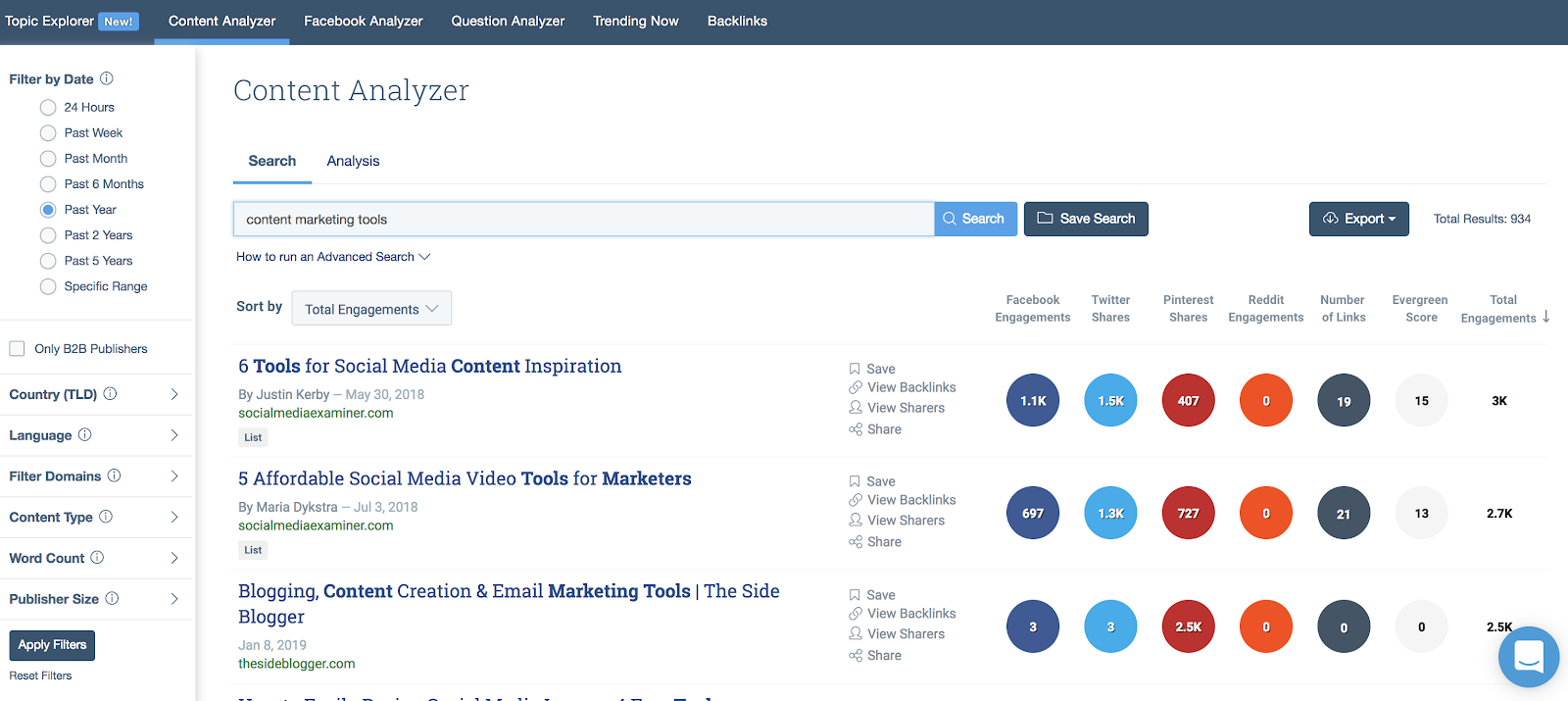Click the Save bookmark icon for first result
Viewport: 1568px width, 701px height.
[855, 370]
